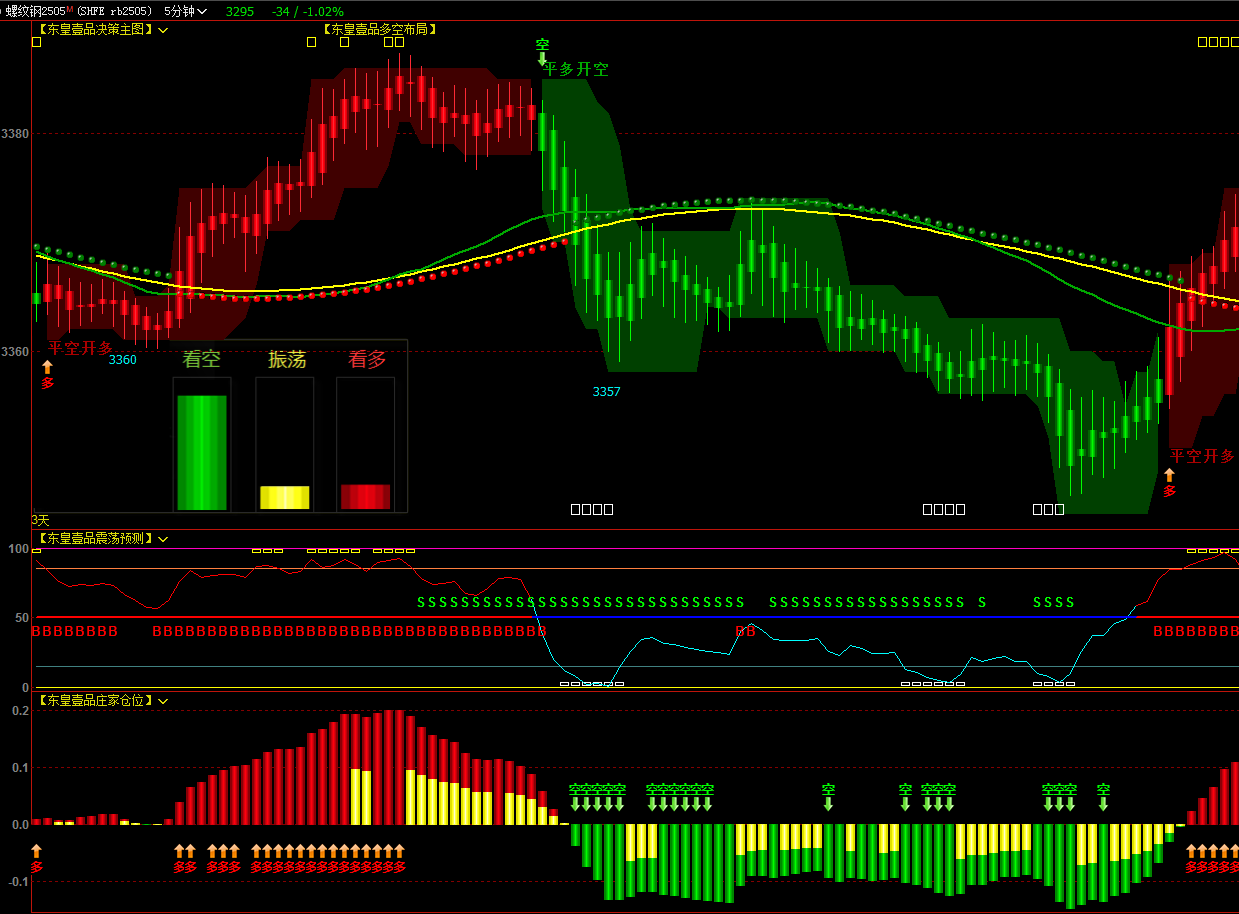Click the 看多 gauge label
The image size is (1239, 914).
[x=367, y=359]
